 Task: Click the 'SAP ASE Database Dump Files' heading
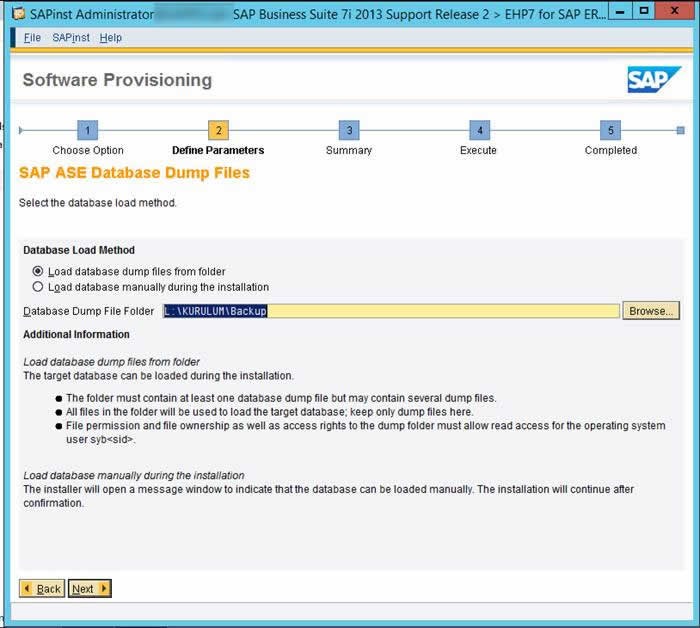point(134,173)
